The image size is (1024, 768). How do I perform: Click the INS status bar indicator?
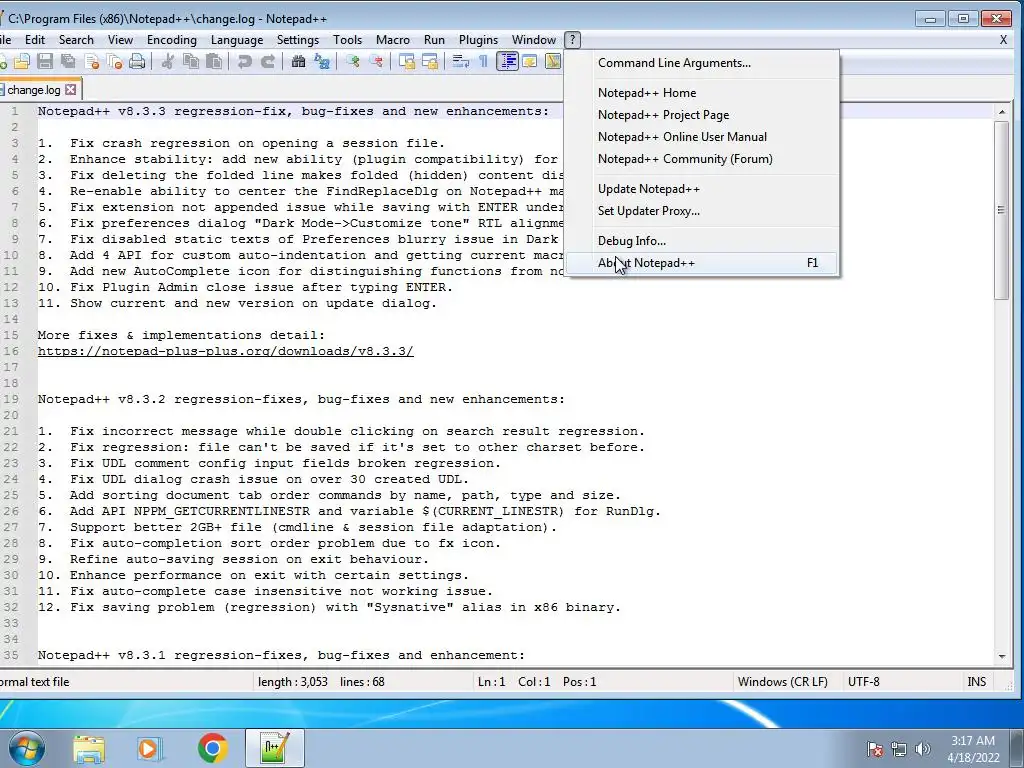(x=976, y=682)
